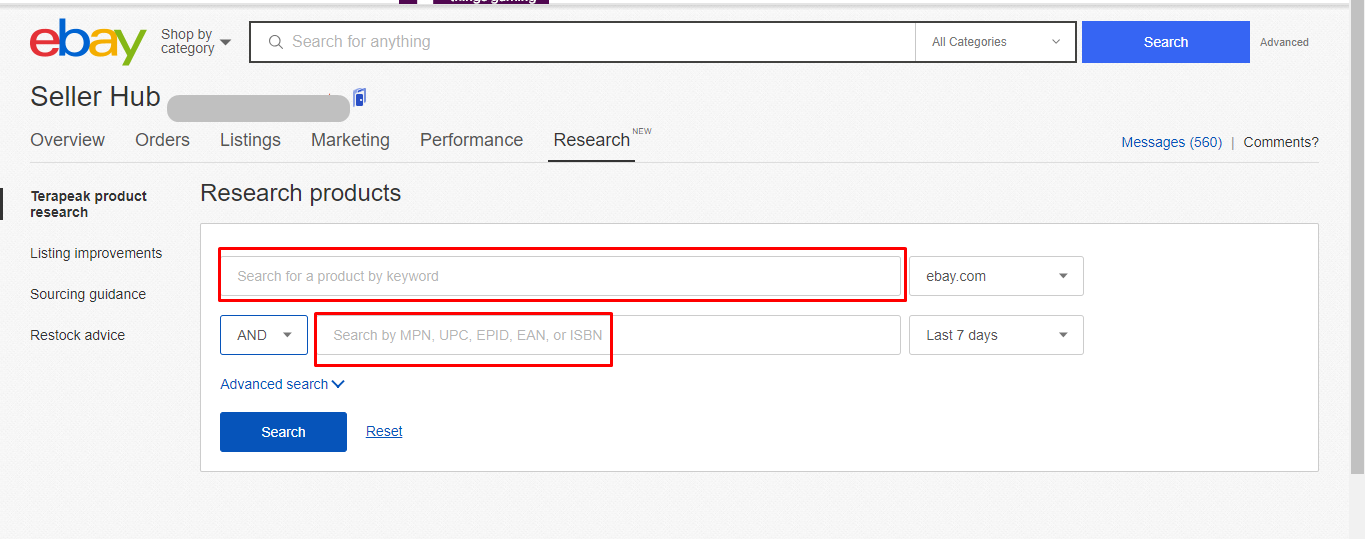Viewport: 1365px width, 539px height.
Task: Open Restock advice in sidebar
Action: (77, 335)
